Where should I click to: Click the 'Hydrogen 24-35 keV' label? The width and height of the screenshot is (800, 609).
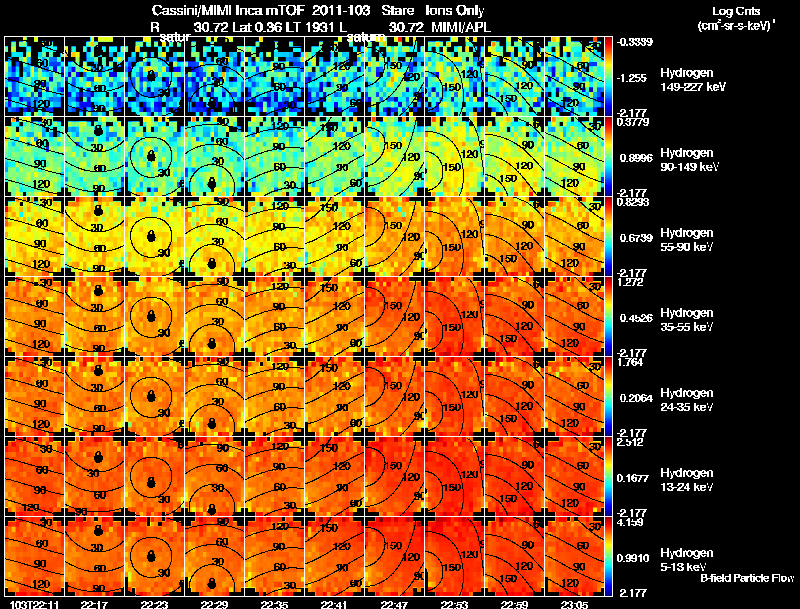point(687,400)
